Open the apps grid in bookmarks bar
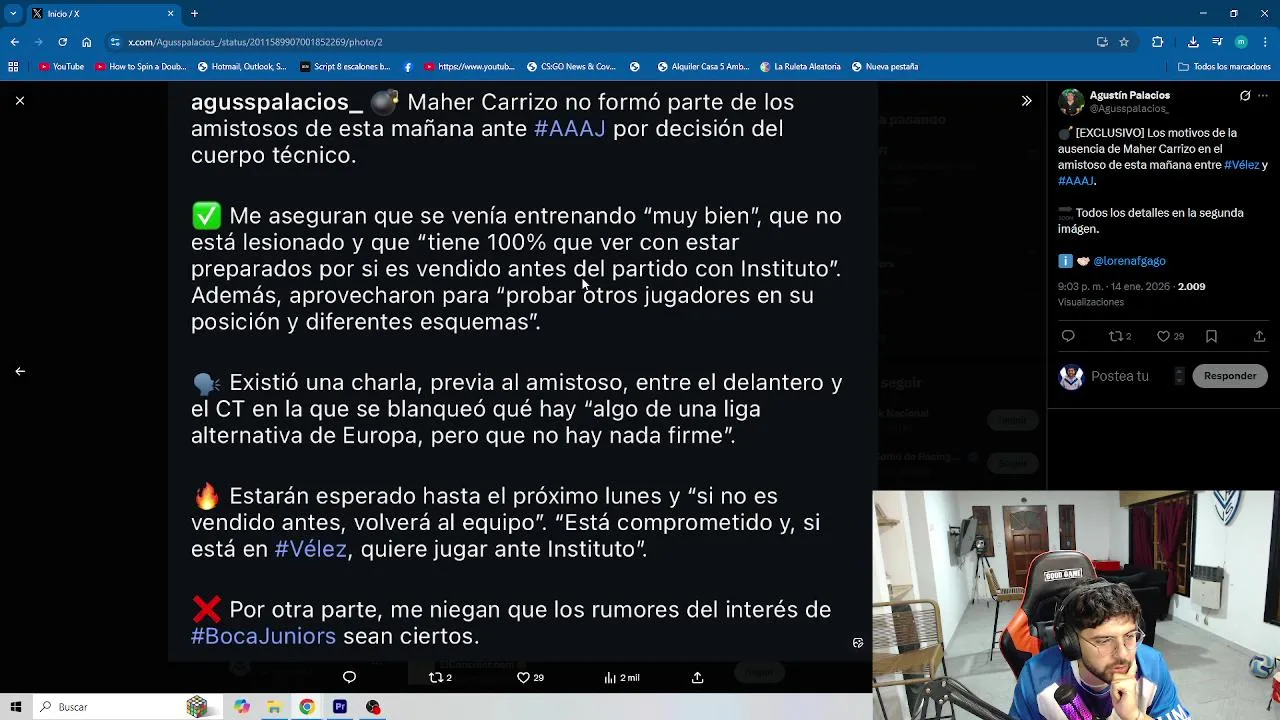 13,67
